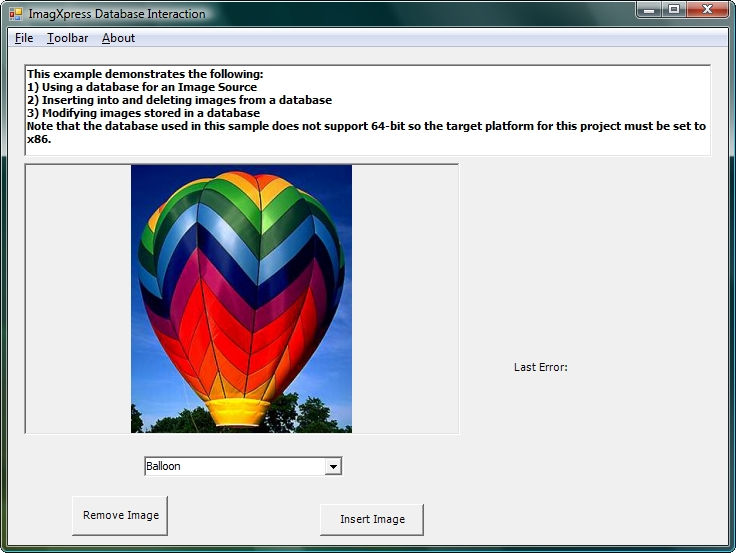Maximize the ImagXpress window
This screenshot has width=736, height=553.
674,9
